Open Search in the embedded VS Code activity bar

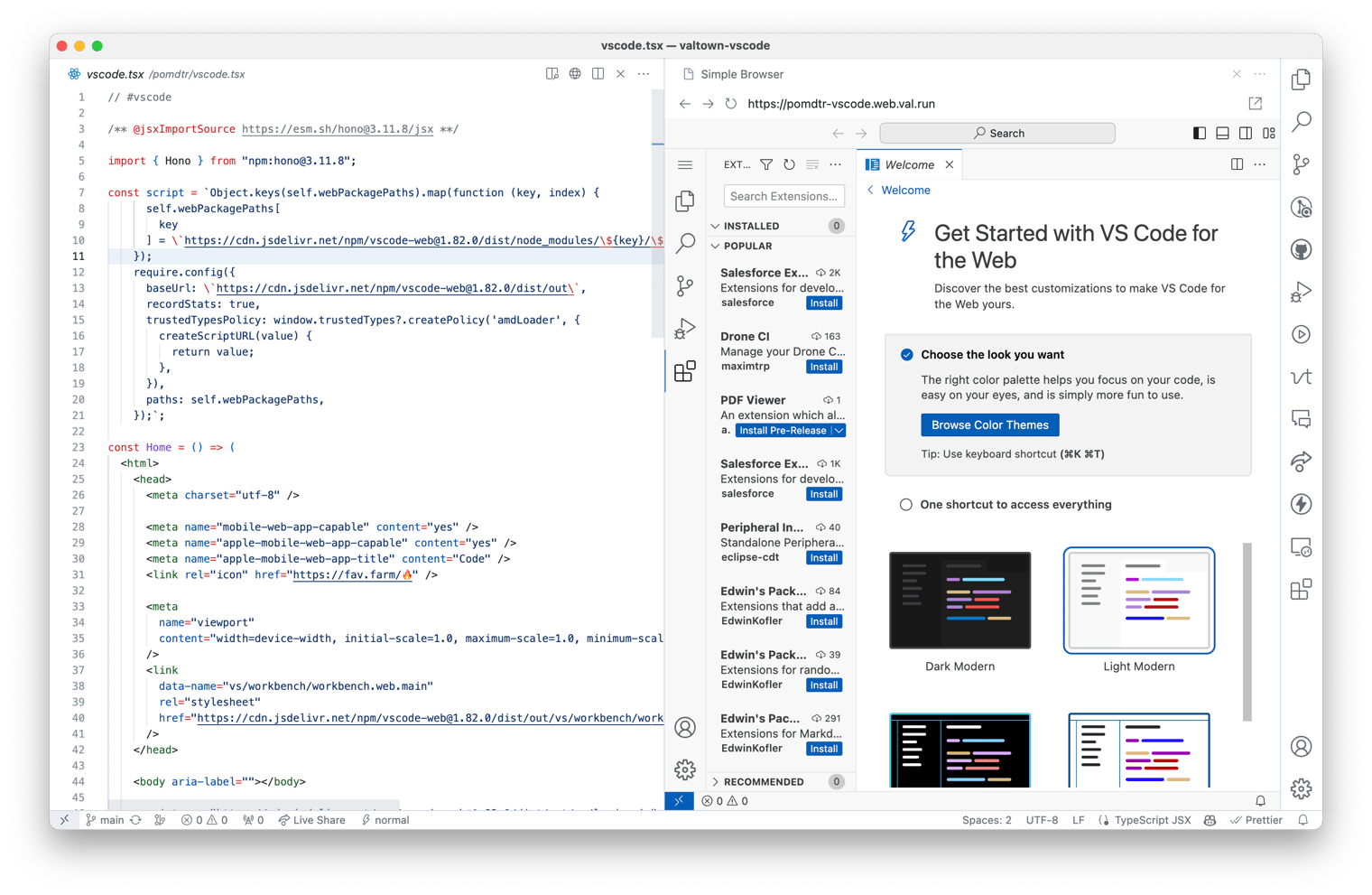coord(685,243)
